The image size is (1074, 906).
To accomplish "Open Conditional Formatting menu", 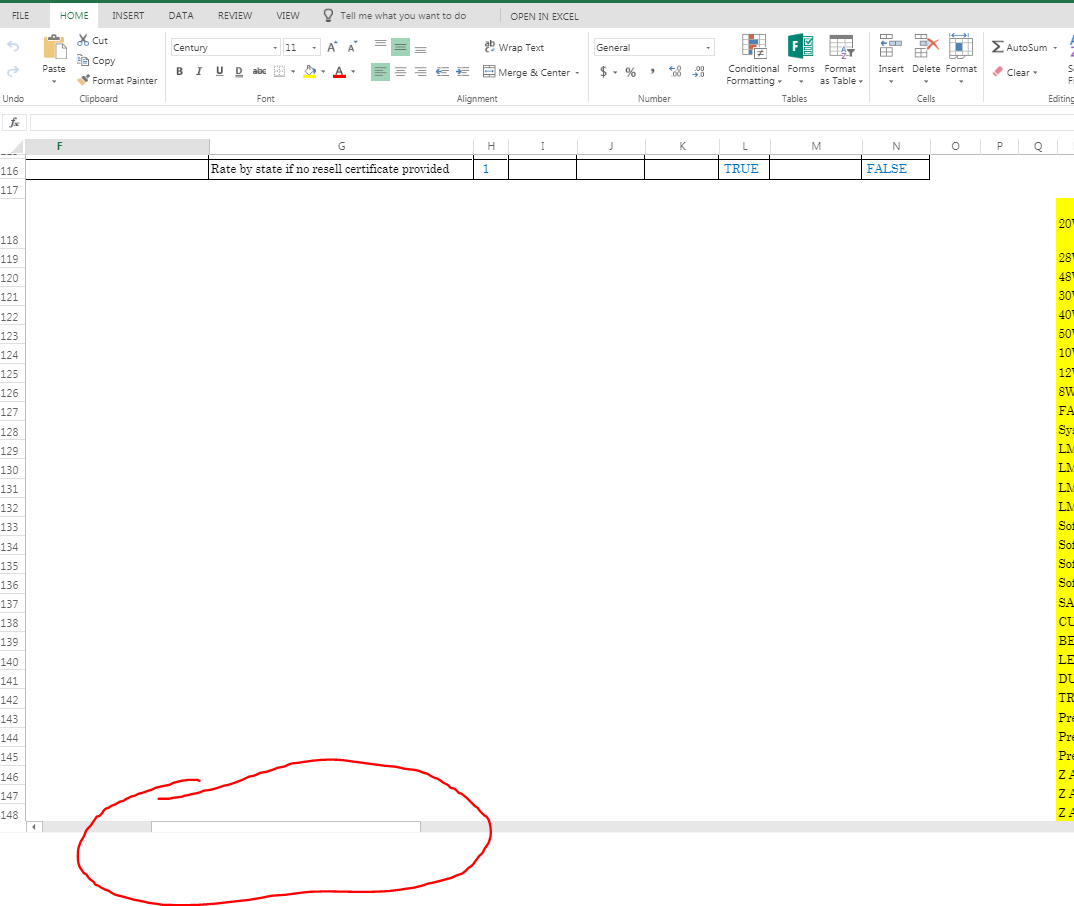I will (x=753, y=60).
